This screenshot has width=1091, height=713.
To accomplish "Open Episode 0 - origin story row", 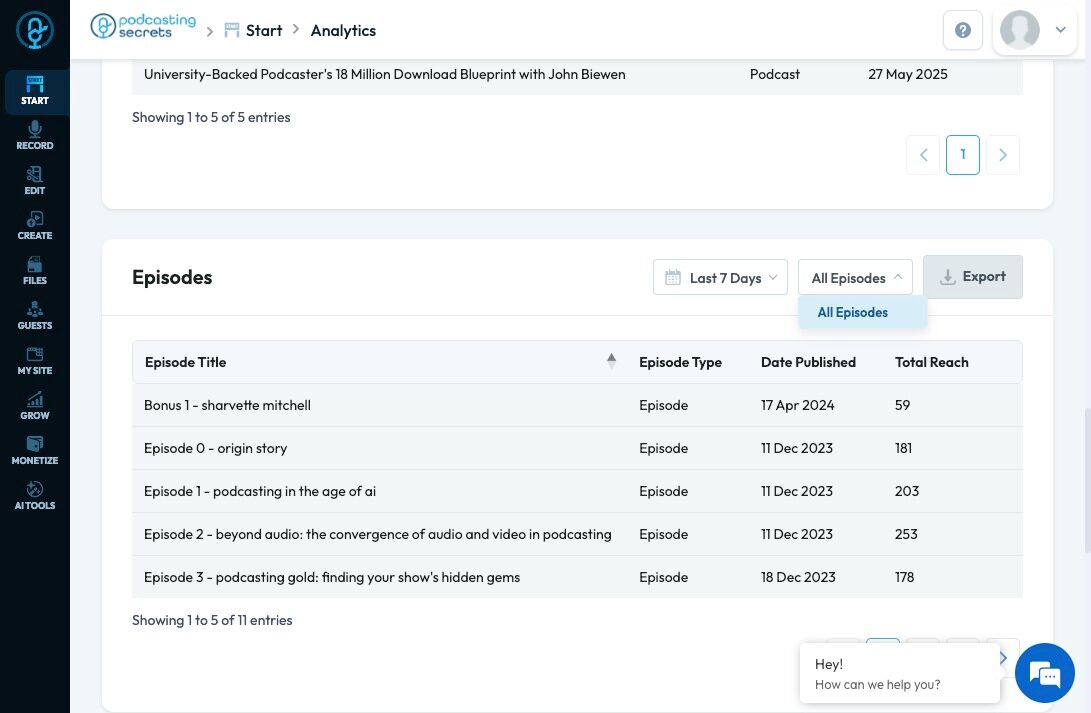I will pos(216,448).
